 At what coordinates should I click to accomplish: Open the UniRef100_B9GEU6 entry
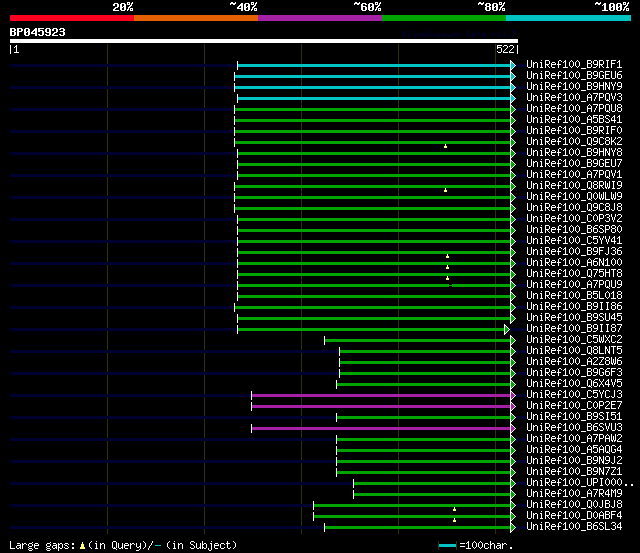point(574,76)
